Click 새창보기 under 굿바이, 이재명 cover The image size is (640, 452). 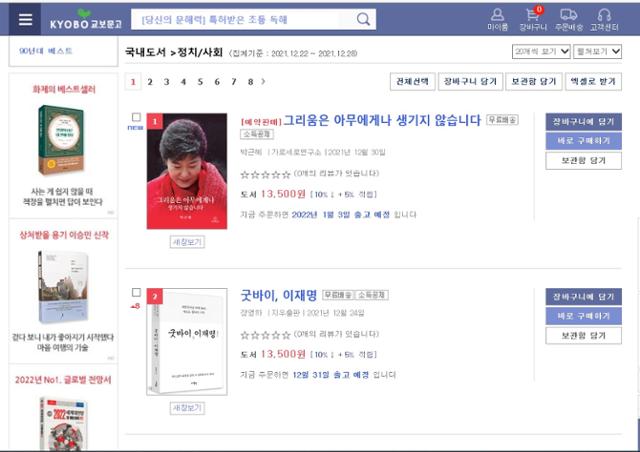click(x=187, y=408)
